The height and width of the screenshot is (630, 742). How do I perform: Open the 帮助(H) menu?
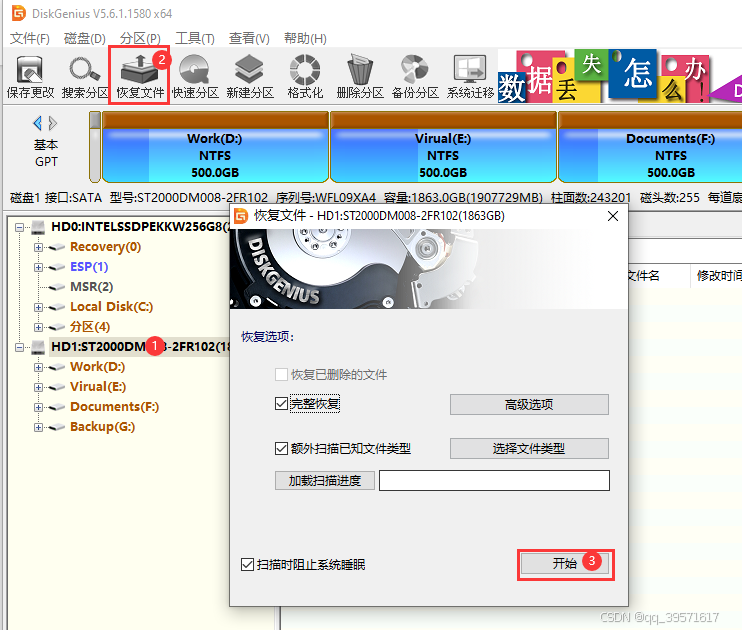[305, 38]
